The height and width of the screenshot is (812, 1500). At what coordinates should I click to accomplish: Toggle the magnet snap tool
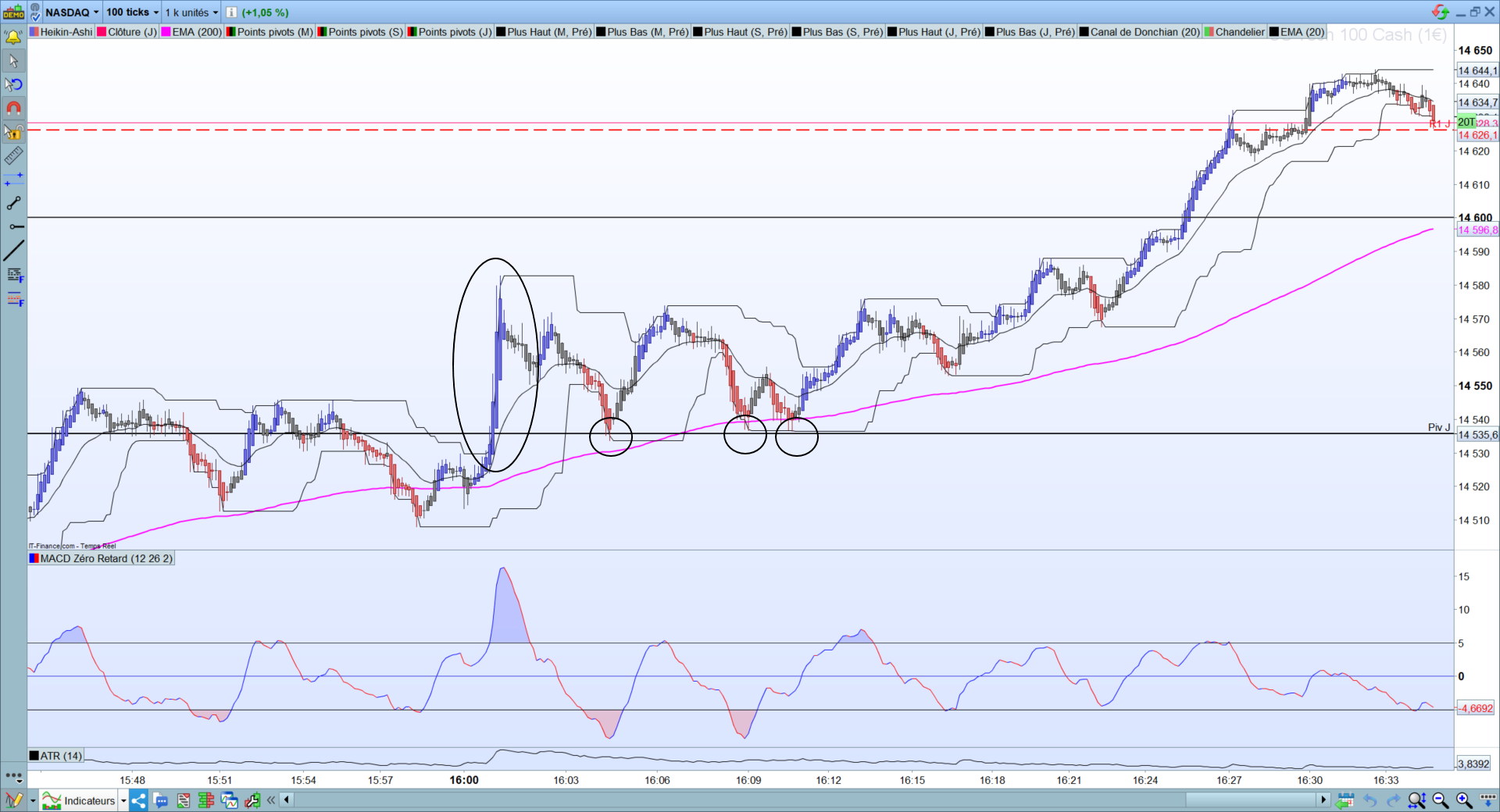tap(13, 108)
